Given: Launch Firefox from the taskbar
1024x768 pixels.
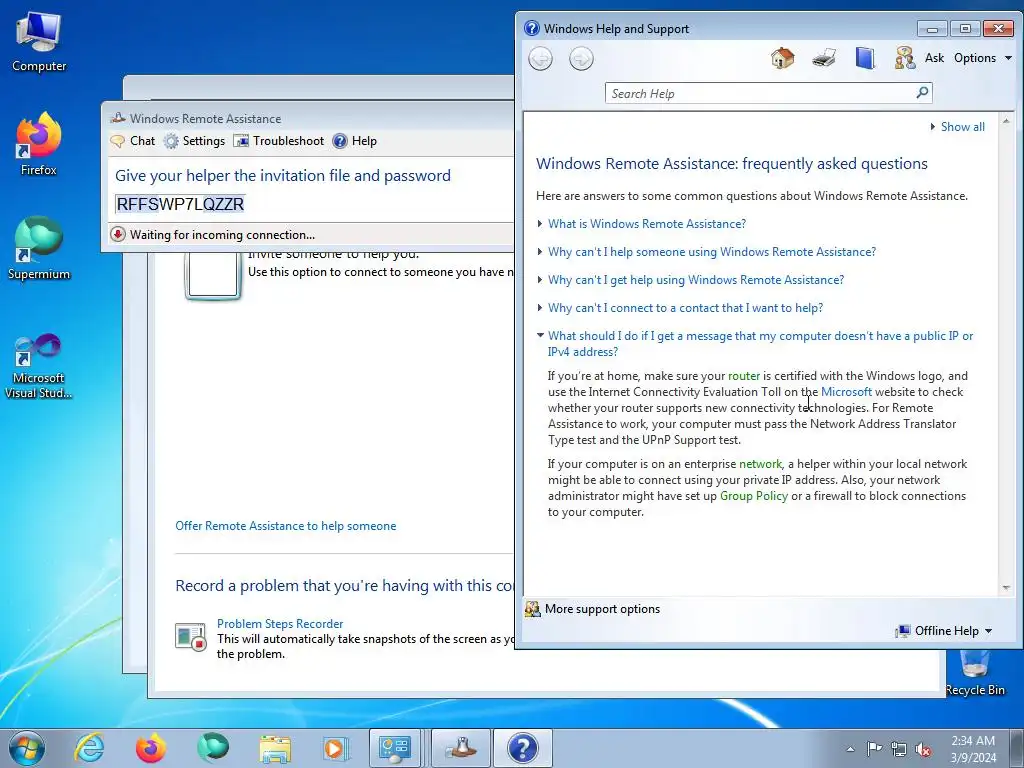Looking at the screenshot, I should click(150, 748).
